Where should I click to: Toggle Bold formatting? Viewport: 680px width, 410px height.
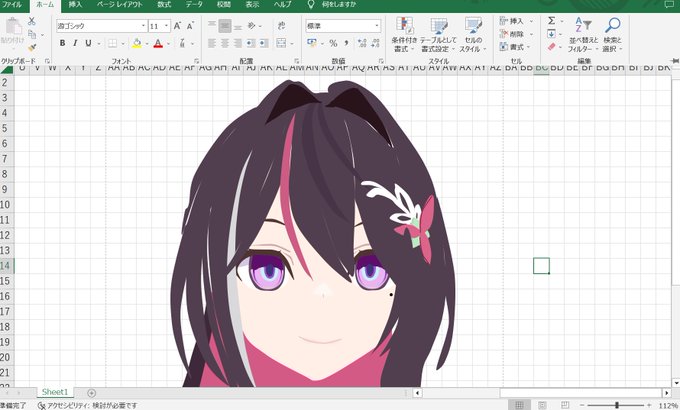click(x=62, y=43)
